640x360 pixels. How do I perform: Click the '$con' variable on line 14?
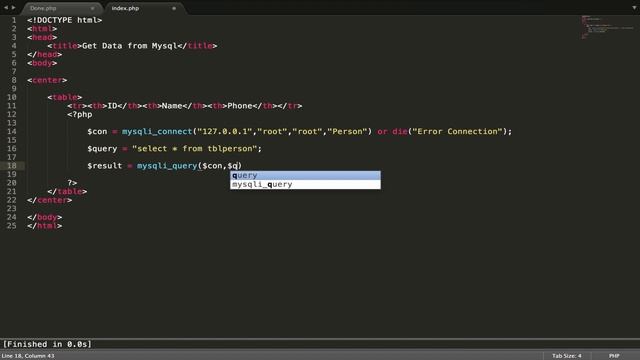[x=97, y=131]
